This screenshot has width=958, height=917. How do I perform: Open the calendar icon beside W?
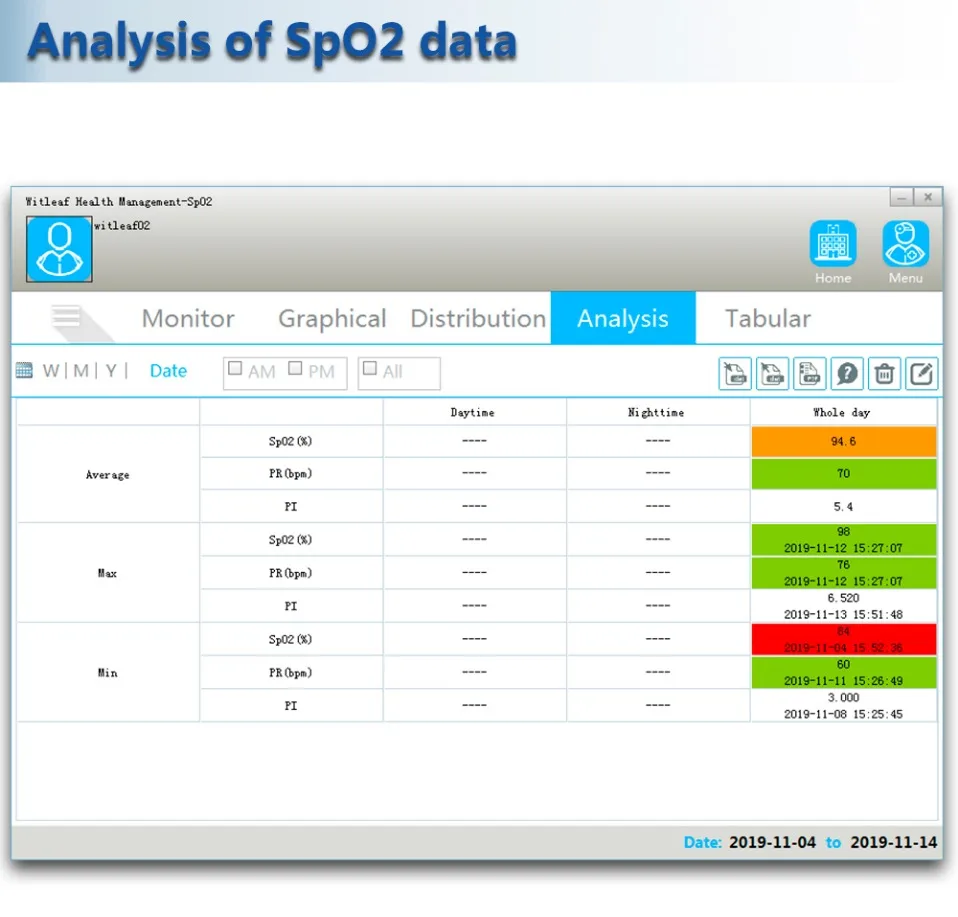coord(24,370)
